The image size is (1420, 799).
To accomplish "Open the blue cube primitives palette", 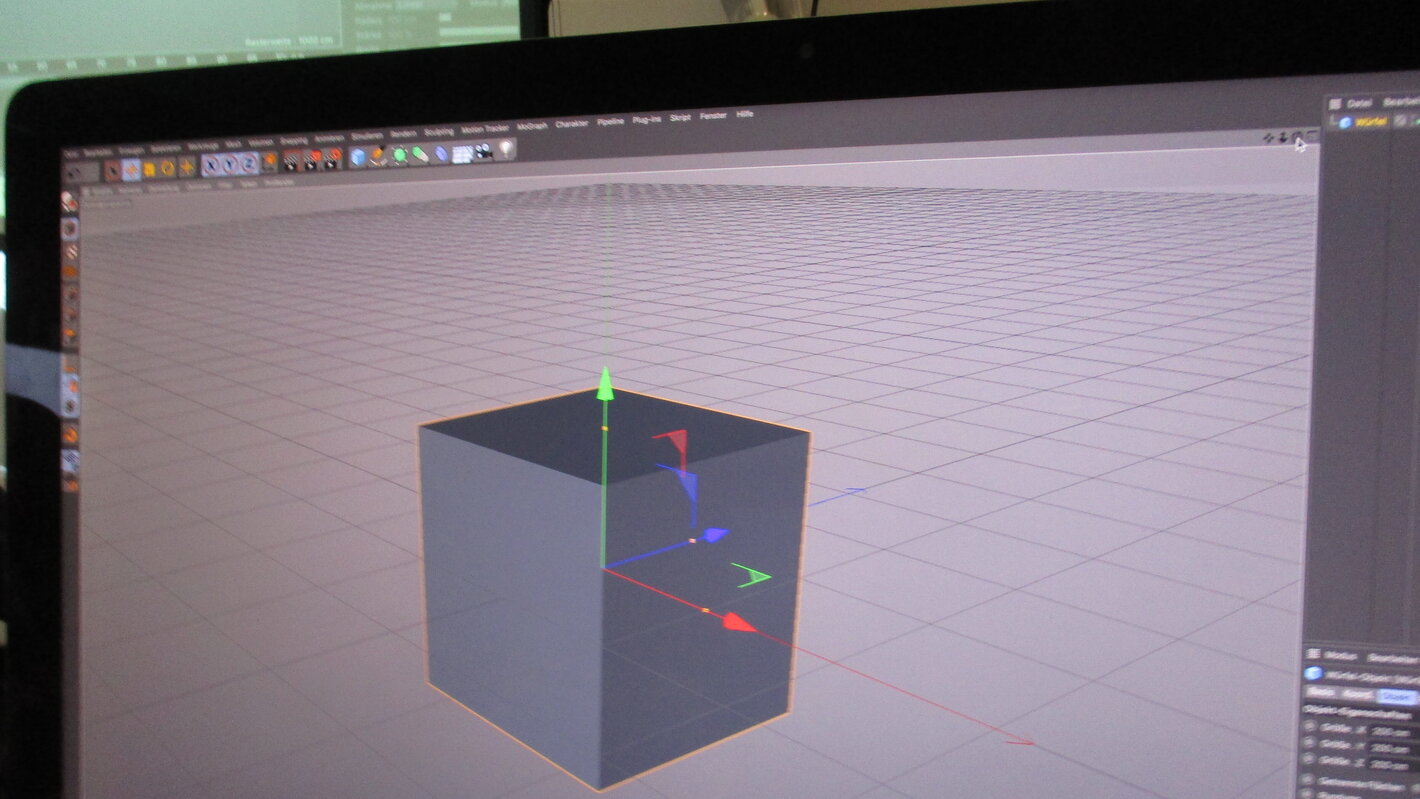I will point(357,156).
